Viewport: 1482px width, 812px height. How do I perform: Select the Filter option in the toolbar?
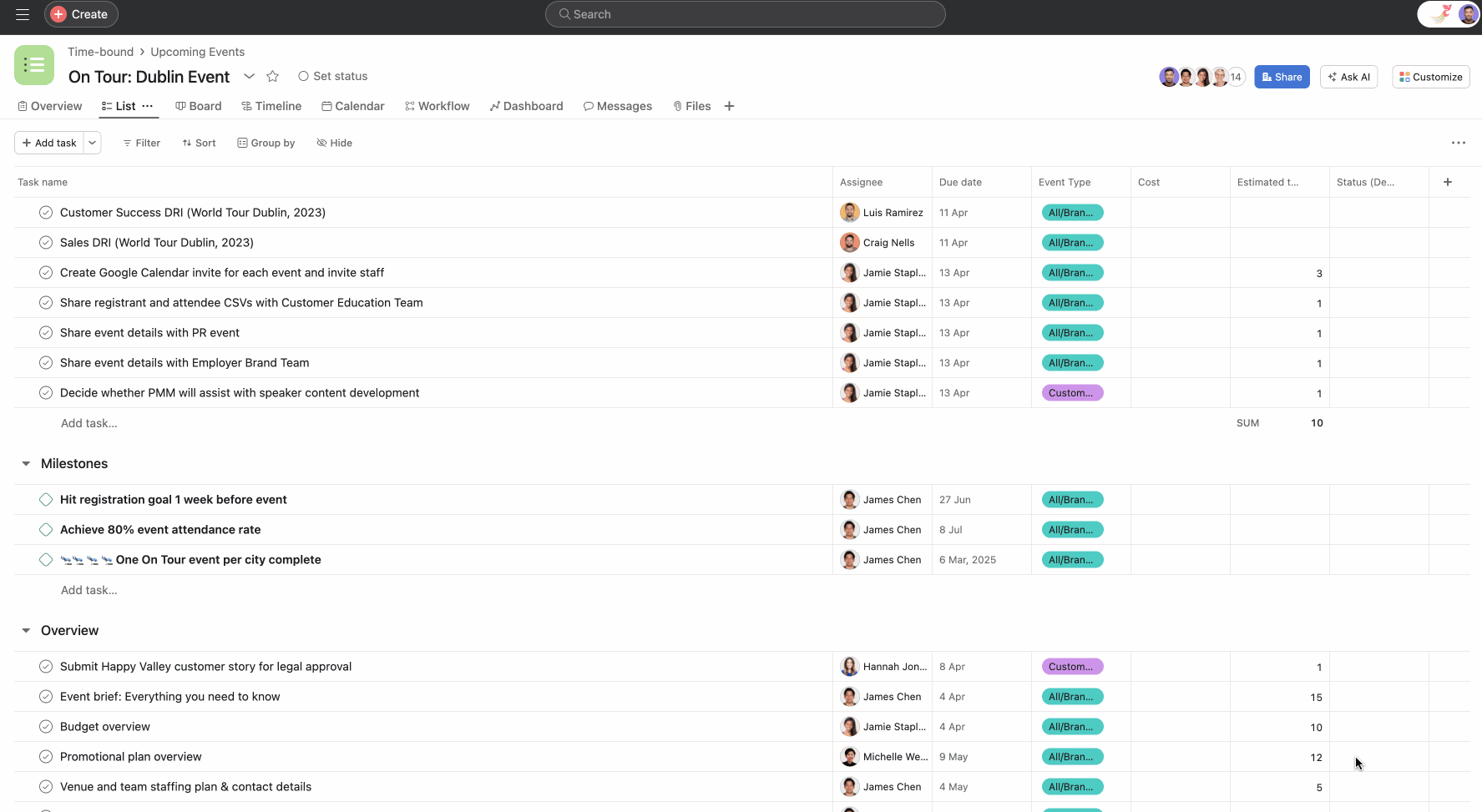pos(141,143)
